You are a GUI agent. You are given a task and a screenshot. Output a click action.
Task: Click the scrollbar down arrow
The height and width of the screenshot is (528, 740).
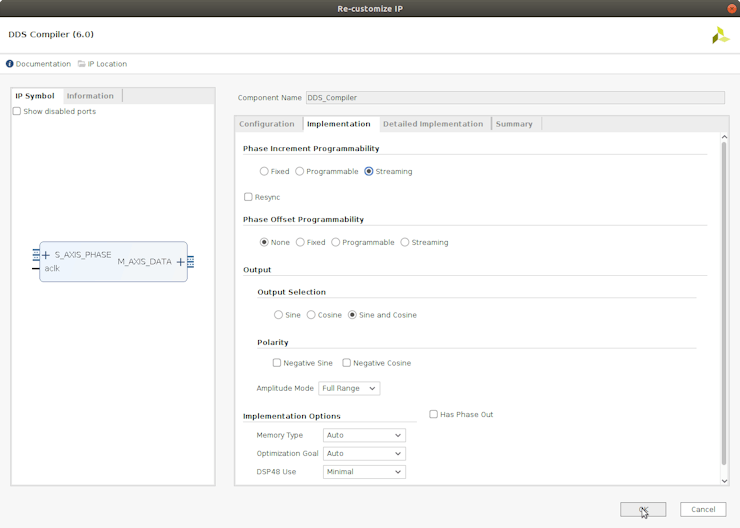pyautogui.click(x=724, y=481)
